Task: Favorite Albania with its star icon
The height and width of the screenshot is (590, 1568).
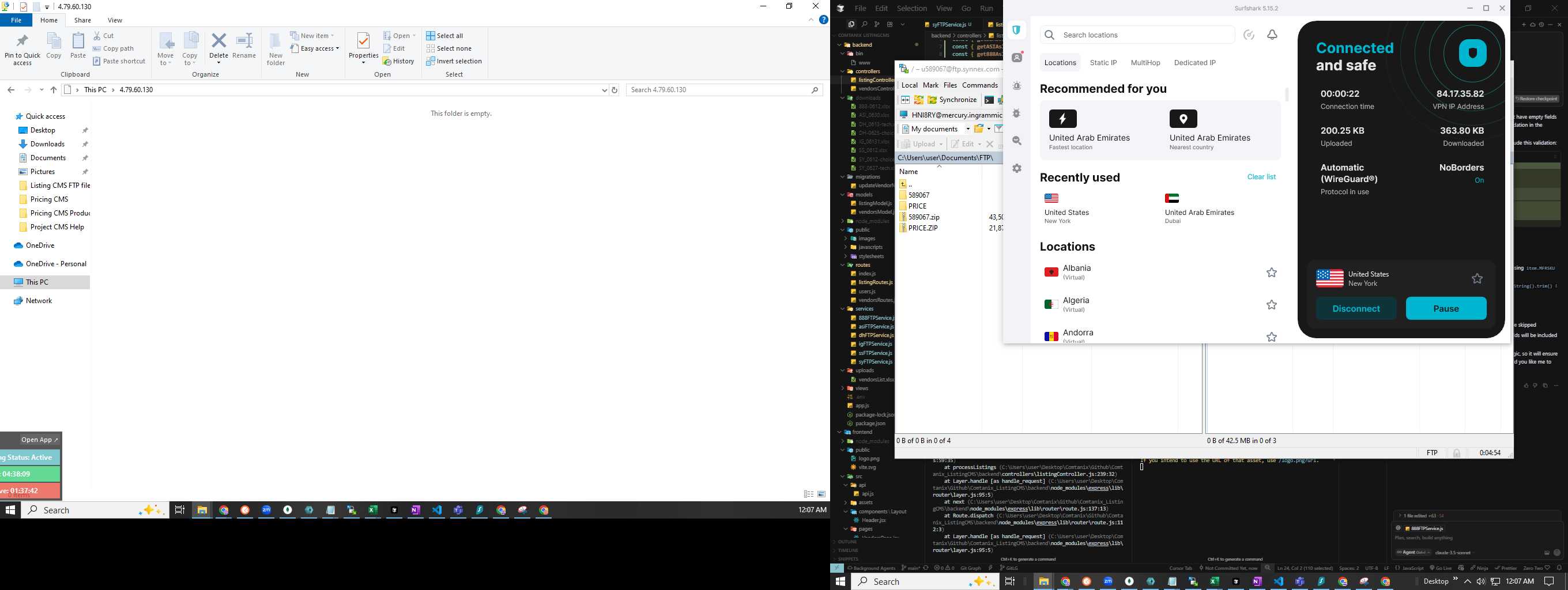Action: [x=1272, y=273]
